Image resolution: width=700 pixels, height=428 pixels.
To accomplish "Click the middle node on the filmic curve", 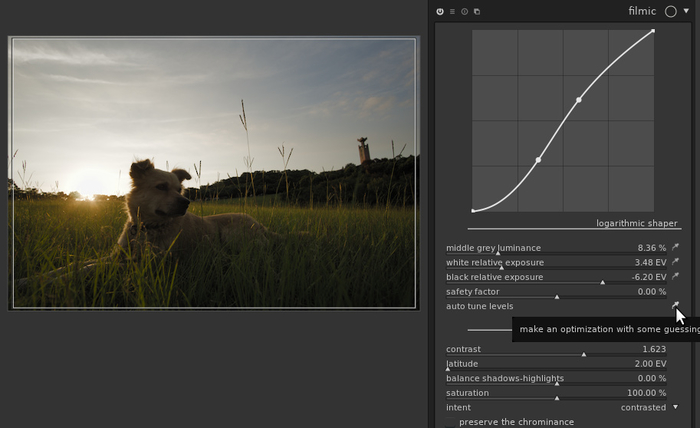I will 579,100.
